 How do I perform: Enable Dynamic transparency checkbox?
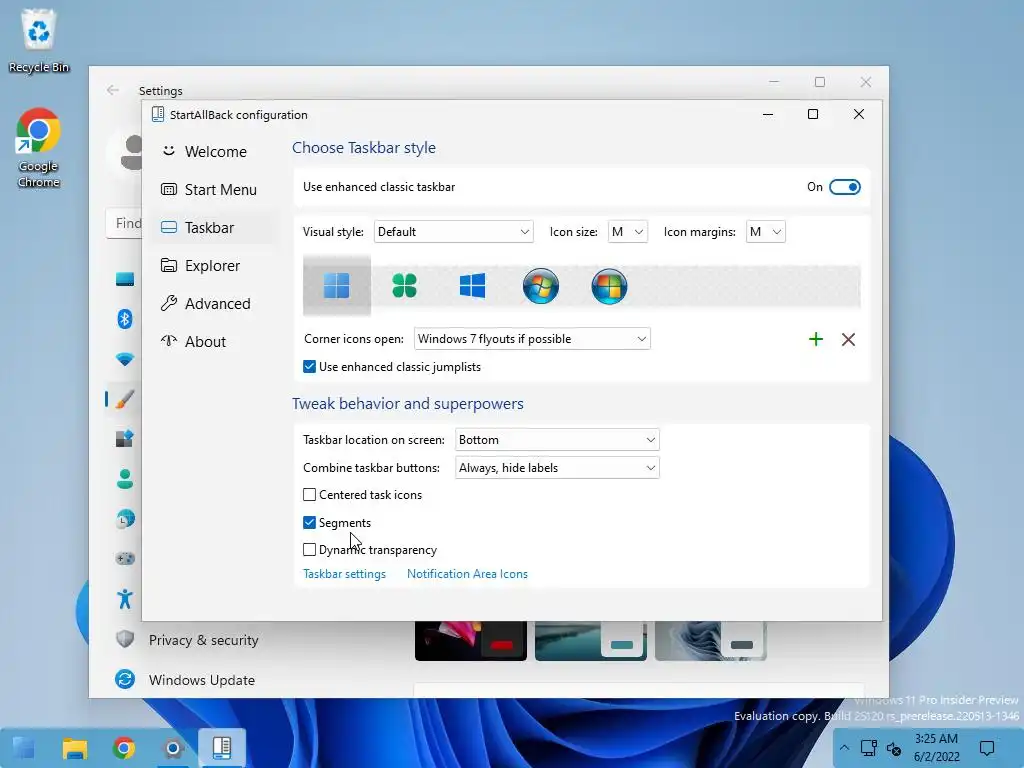pyautogui.click(x=310, y=550)
